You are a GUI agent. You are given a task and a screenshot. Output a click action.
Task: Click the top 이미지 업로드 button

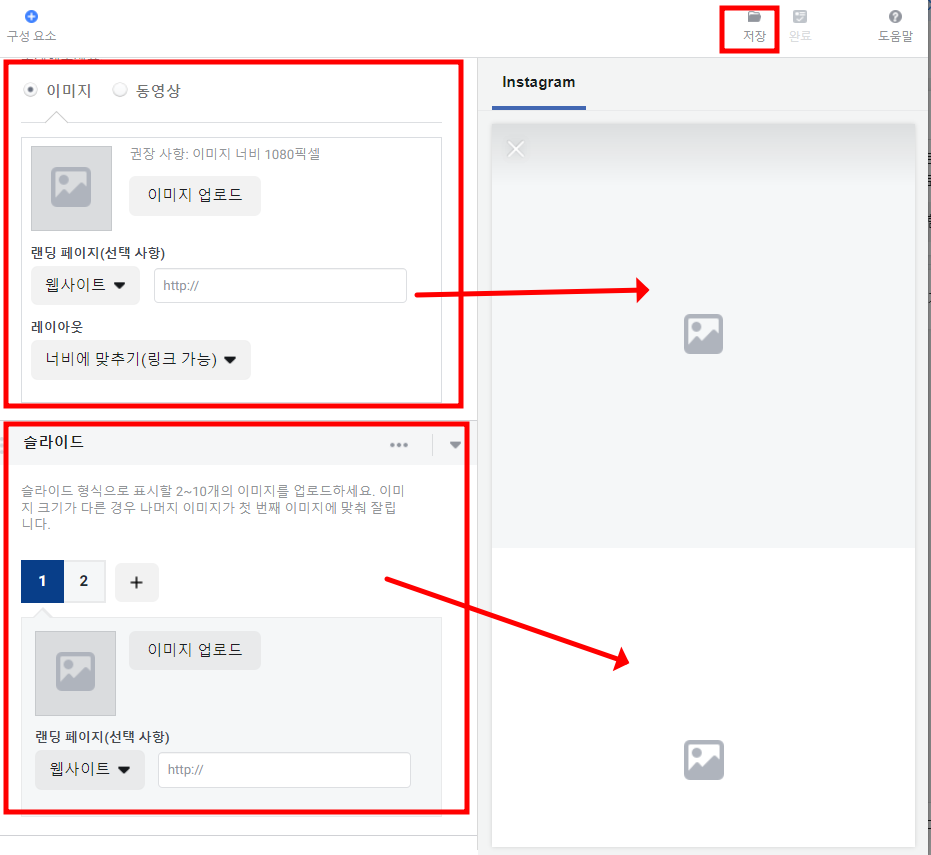195,195
